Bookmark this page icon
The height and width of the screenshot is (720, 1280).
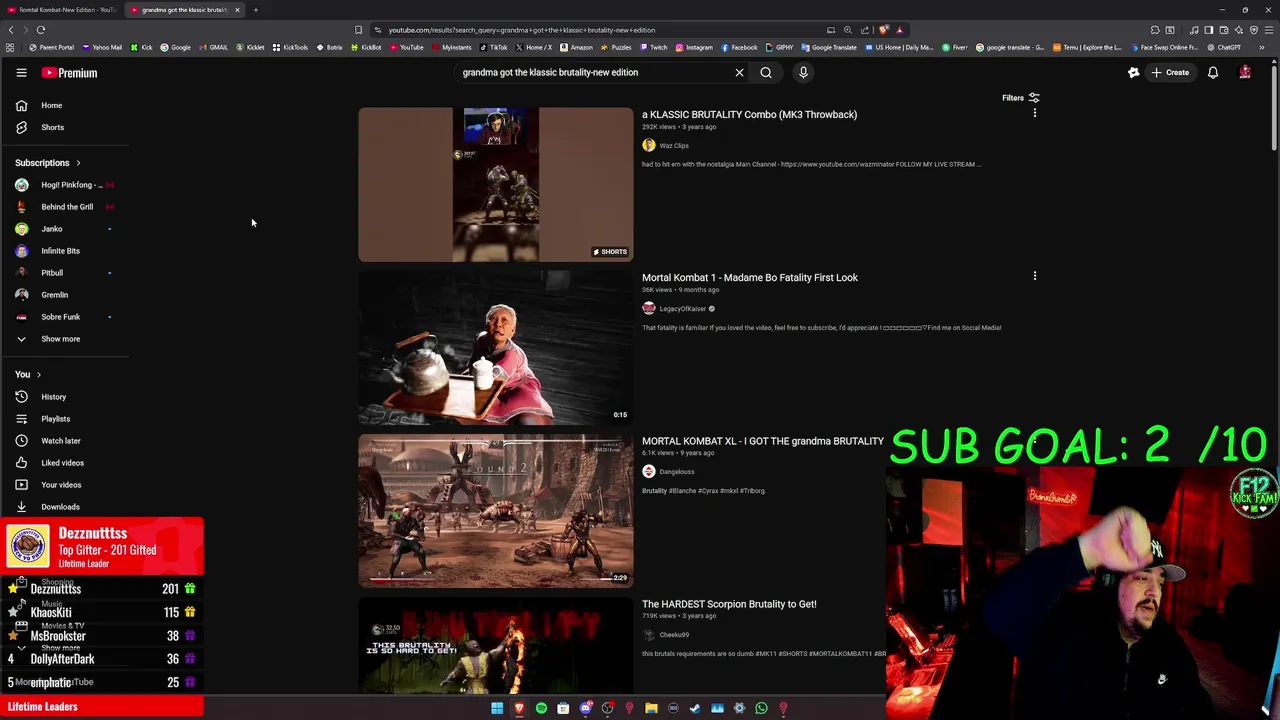tap(358, 30)
